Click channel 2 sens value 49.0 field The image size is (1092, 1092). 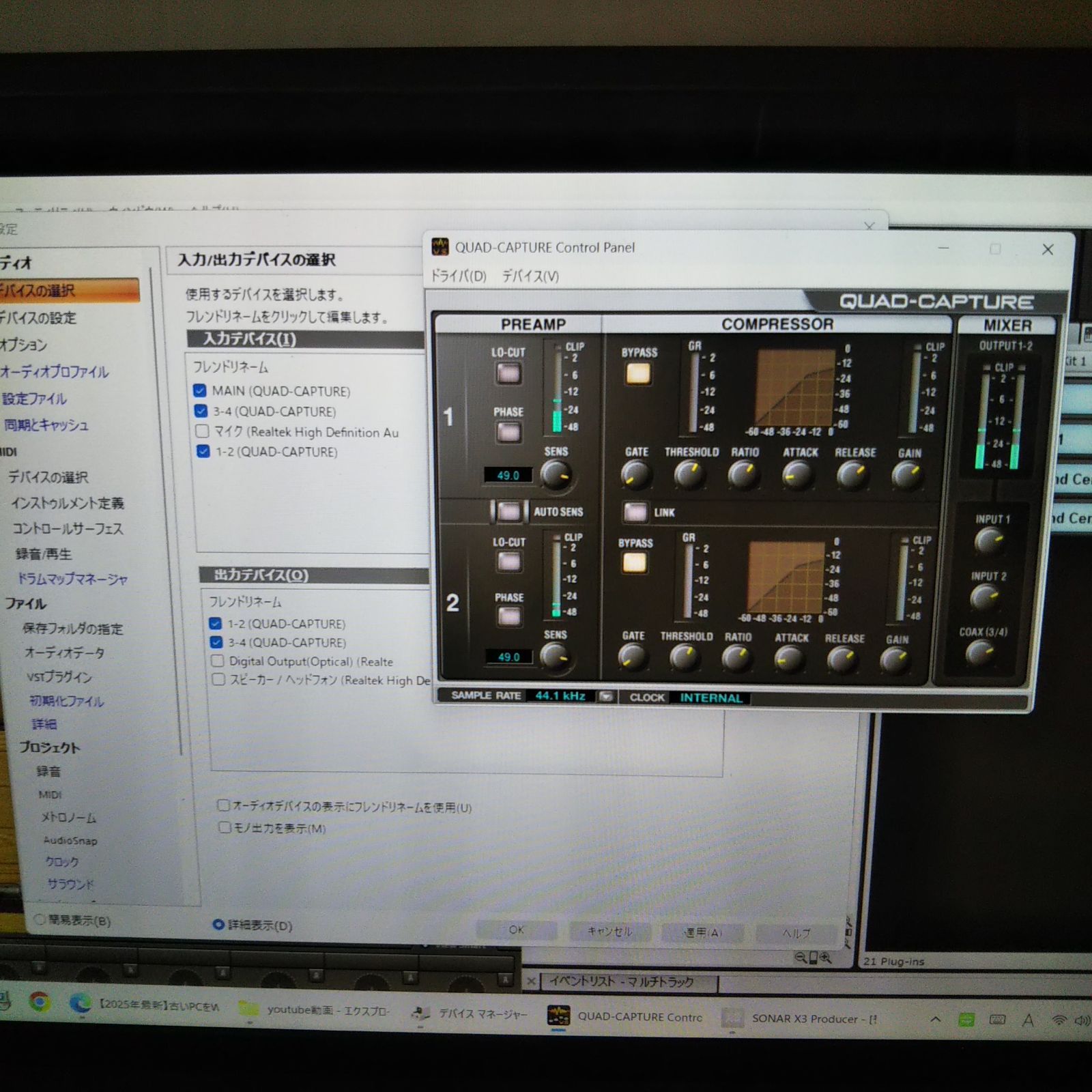(509, 657)
